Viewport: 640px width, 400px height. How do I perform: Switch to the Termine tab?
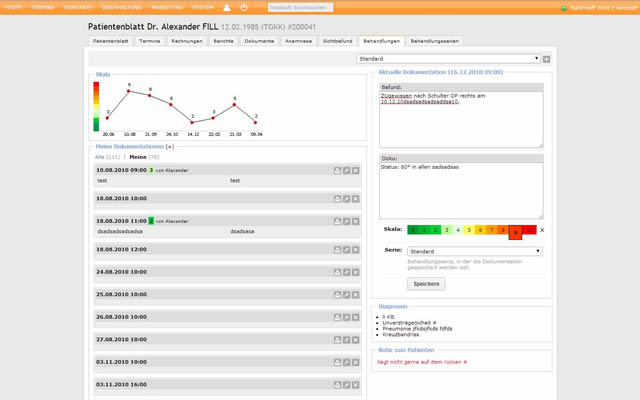(149, 41)
